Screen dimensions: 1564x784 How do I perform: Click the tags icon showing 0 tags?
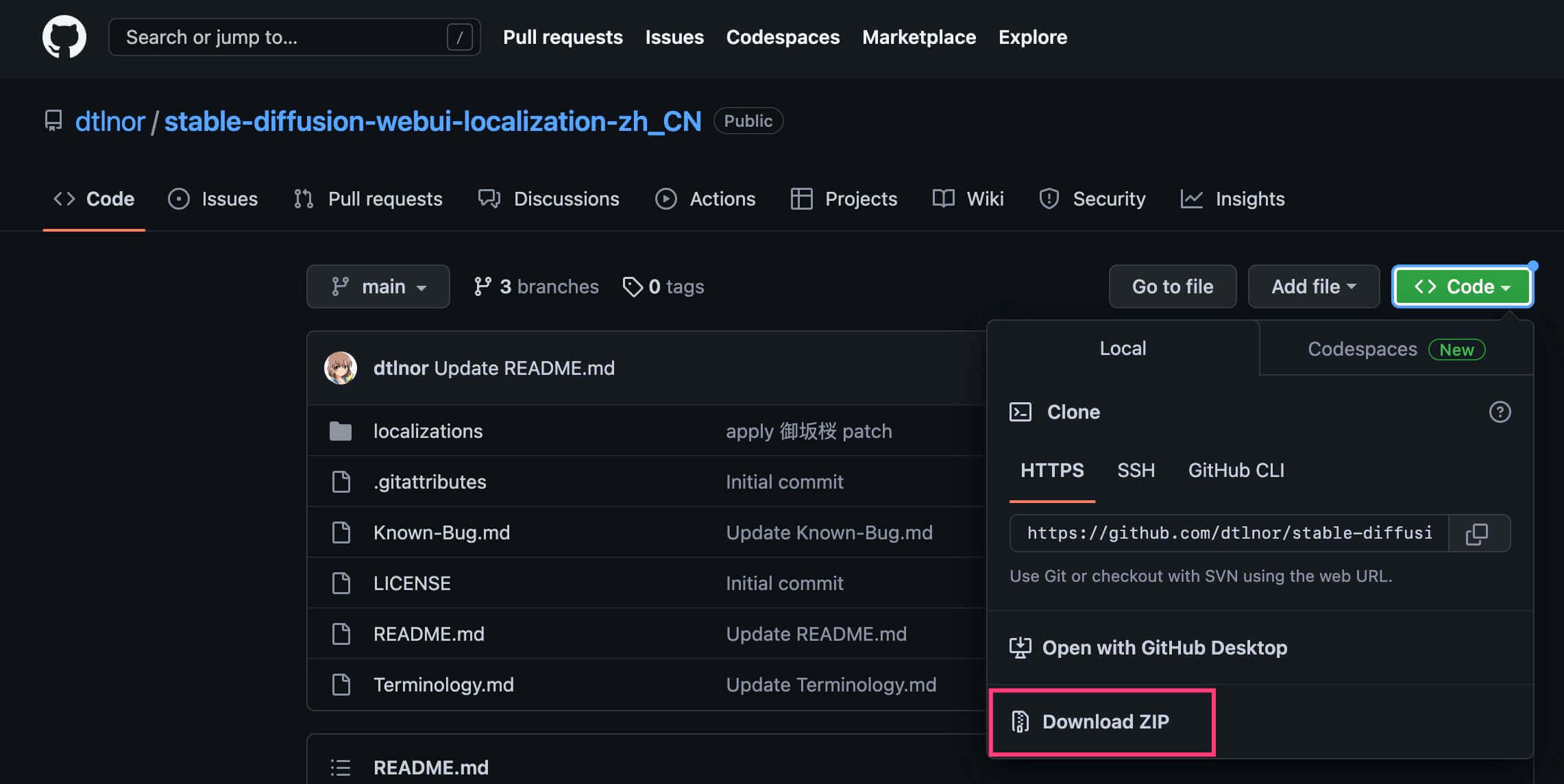click(x=632, y=286)
